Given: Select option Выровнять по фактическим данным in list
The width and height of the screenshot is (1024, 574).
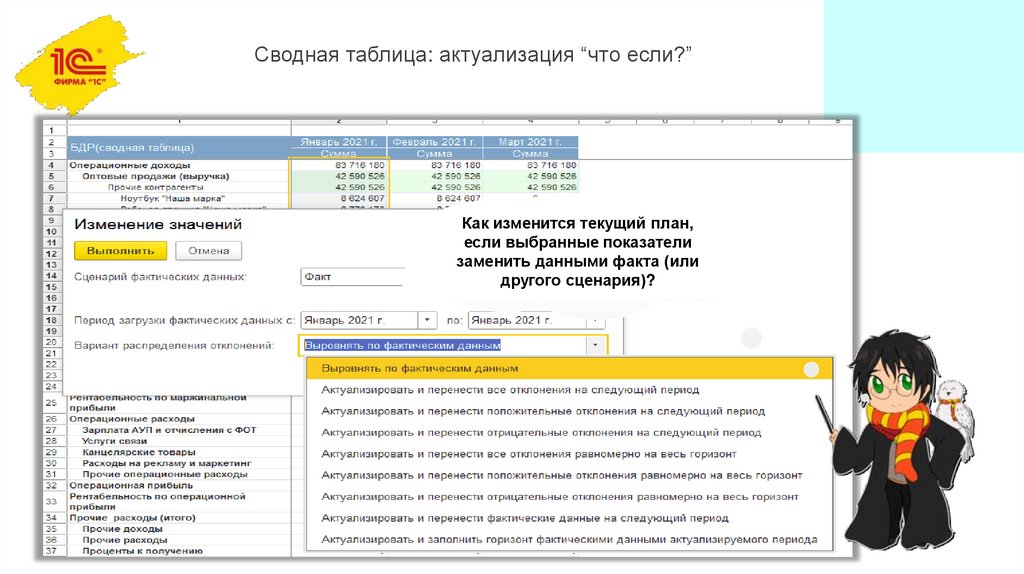Looking at the screenshot, I should pyautogui.click(x=569, y=368).
